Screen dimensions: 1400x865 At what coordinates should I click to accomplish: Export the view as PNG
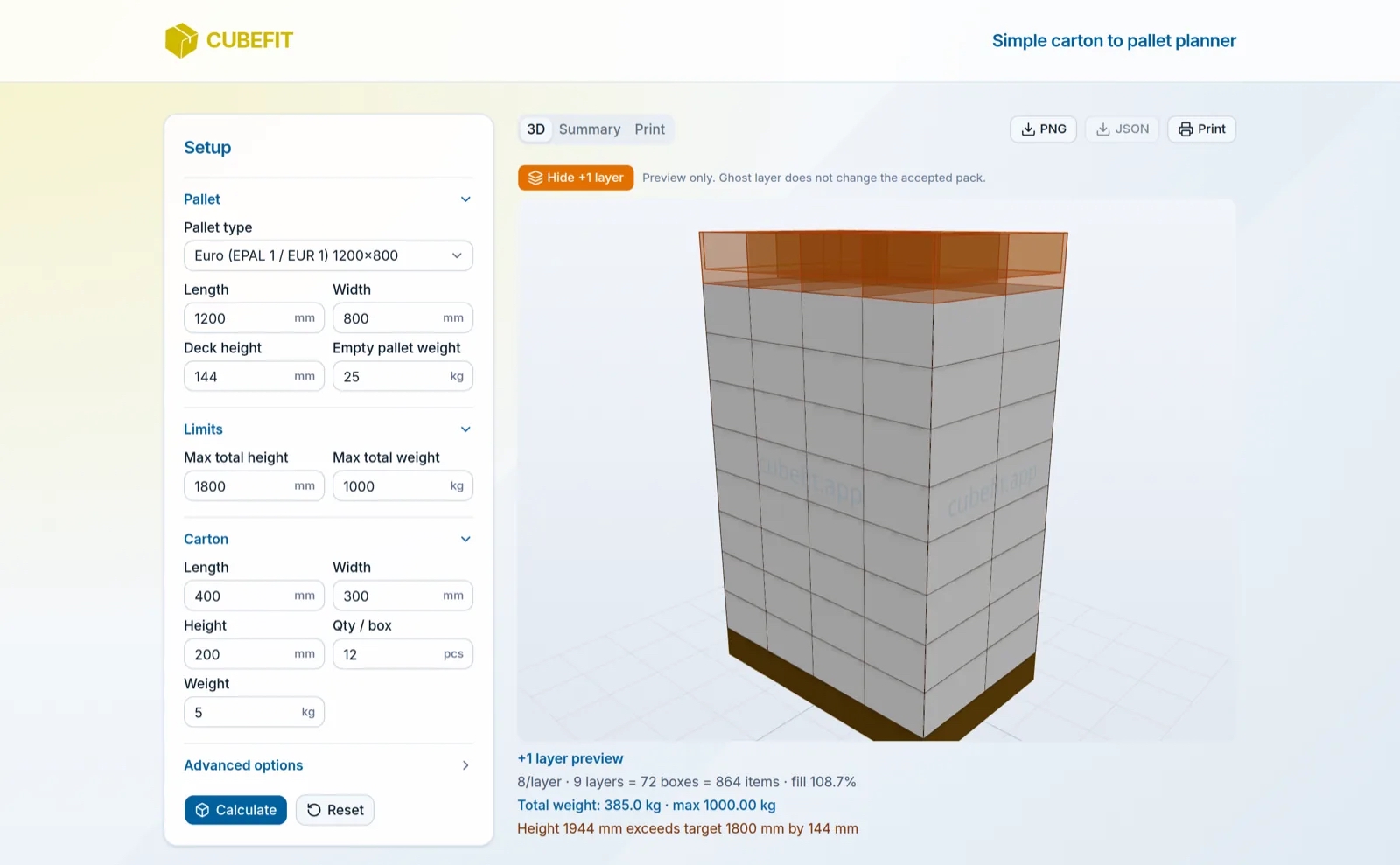[x=1043, y=129]
